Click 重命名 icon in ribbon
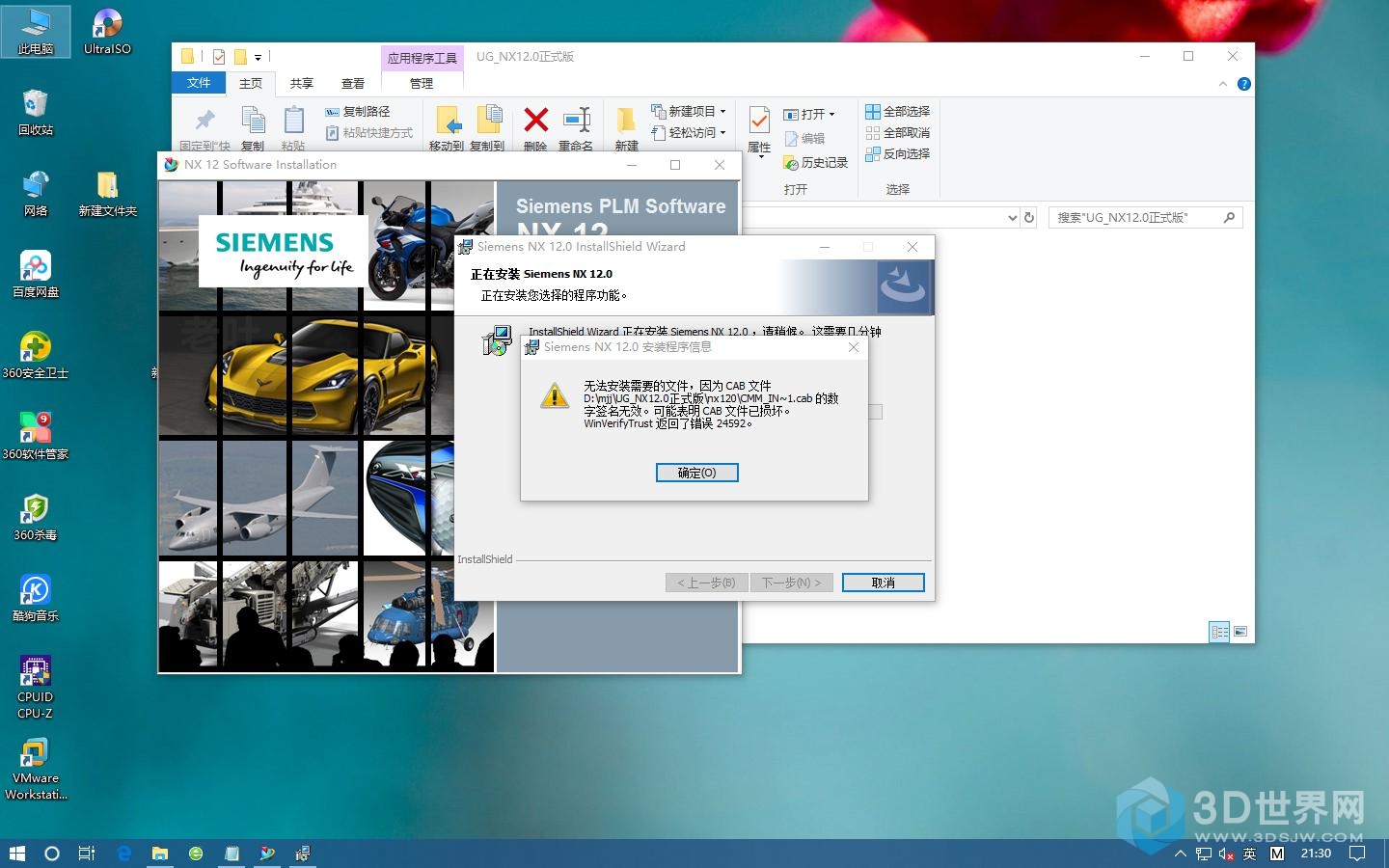Screen dimensions: 1389x868 click(577, 120)
